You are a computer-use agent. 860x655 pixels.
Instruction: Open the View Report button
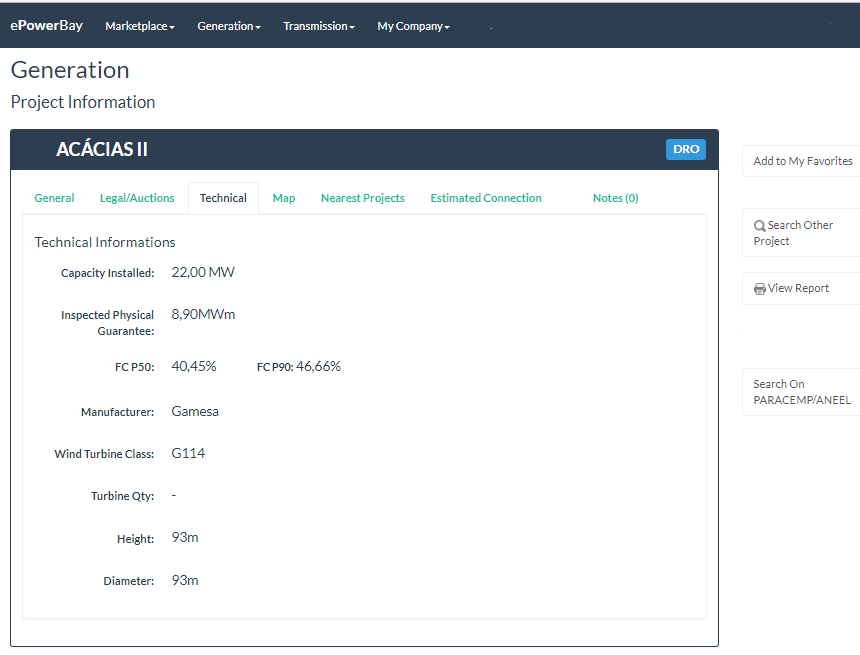point(801,288)
